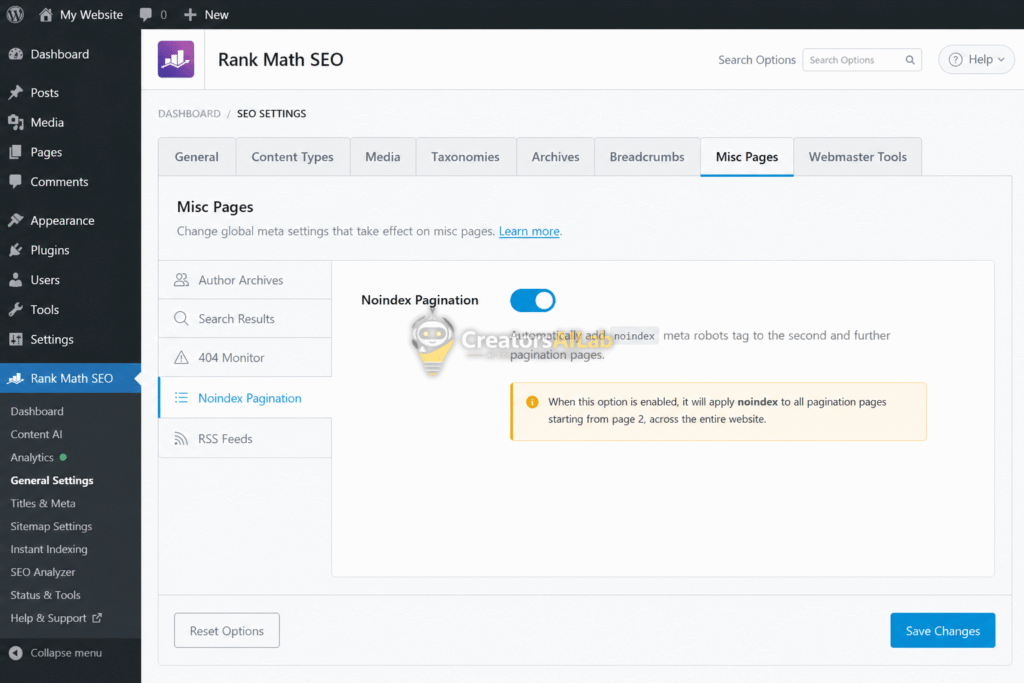The width and height of the screenshot is (1024, 683).
Task: Open Author Archives section
Action: pyautogui.click(x=246, y=280)
